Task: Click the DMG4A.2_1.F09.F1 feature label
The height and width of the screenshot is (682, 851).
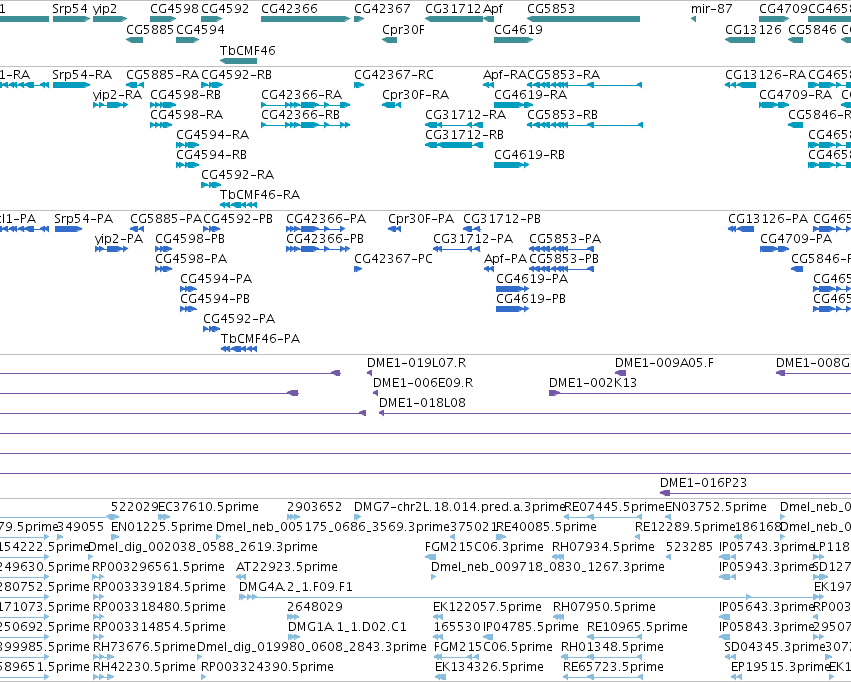Action: 296,587
